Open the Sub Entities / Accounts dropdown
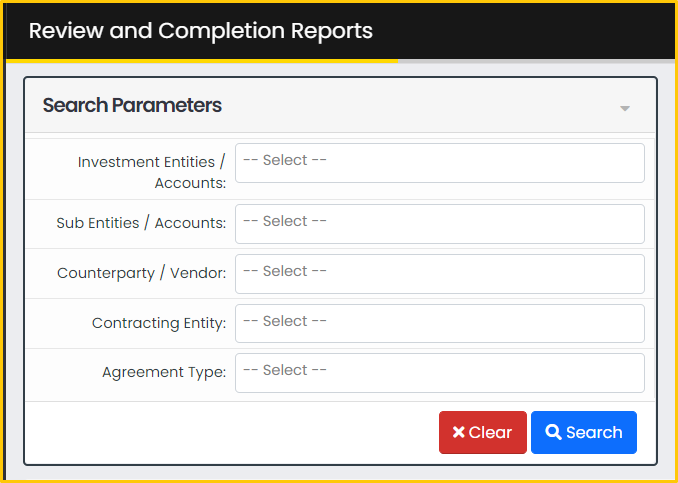 440,224
